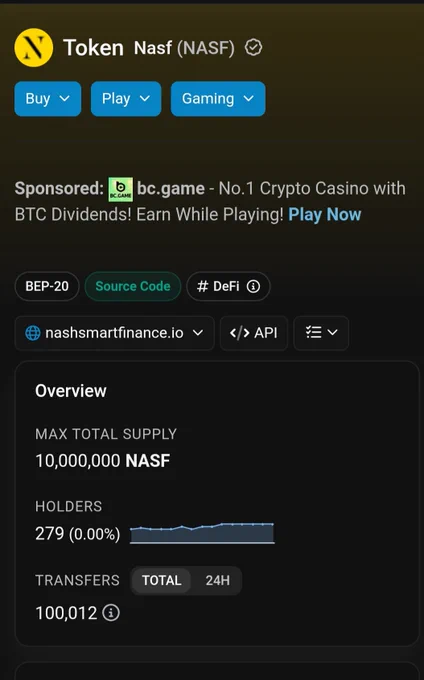Click the BEP-20 tag

point(47,286)
